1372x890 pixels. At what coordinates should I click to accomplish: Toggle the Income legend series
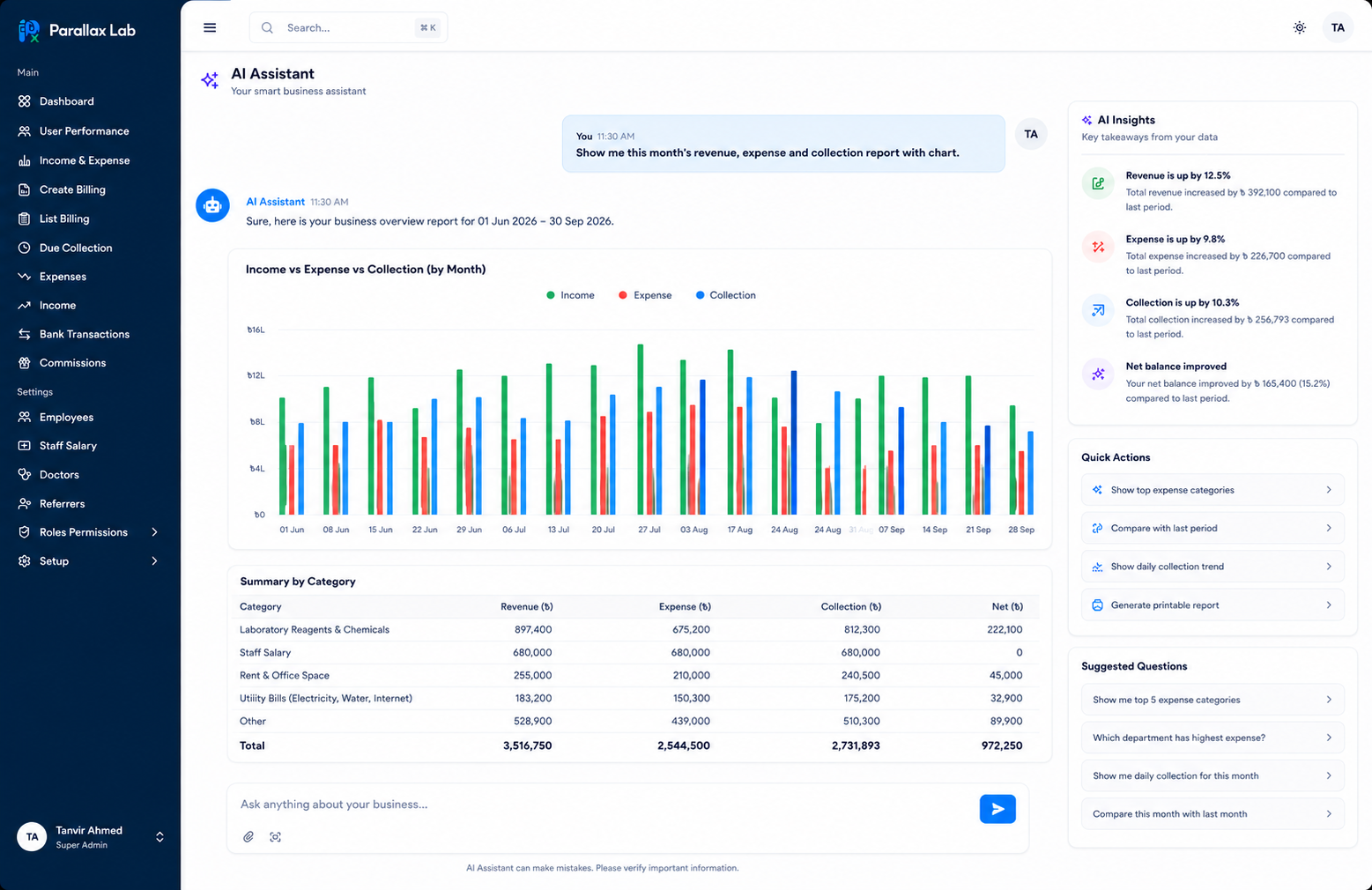pyautogui.click(x=570, y=295)
